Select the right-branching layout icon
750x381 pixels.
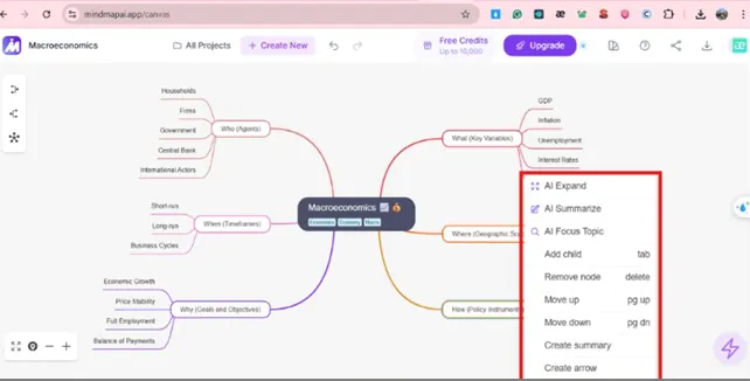14,89
